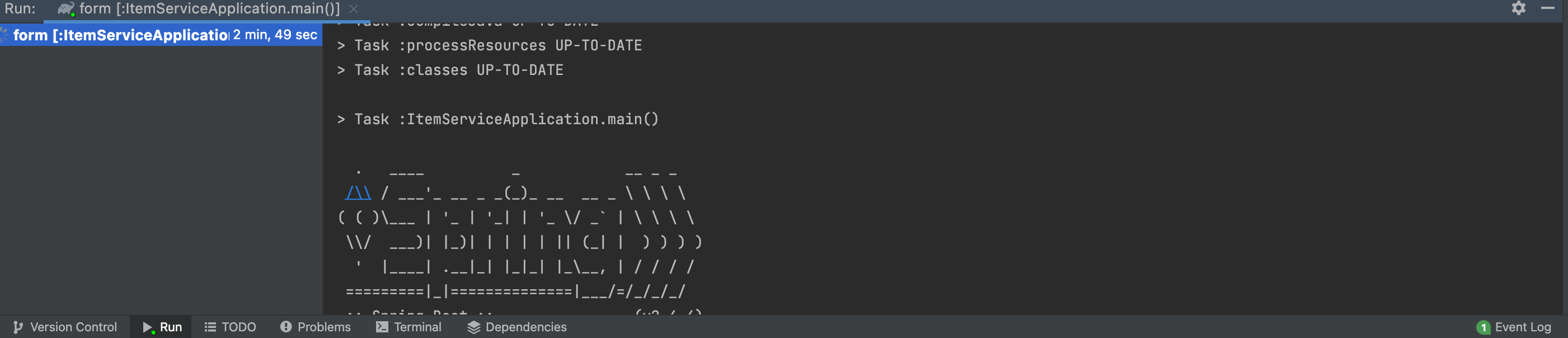Click the processResources UP-TO-DATE console line
Screen dimensions: 1568x338
[x=490, y=46]
